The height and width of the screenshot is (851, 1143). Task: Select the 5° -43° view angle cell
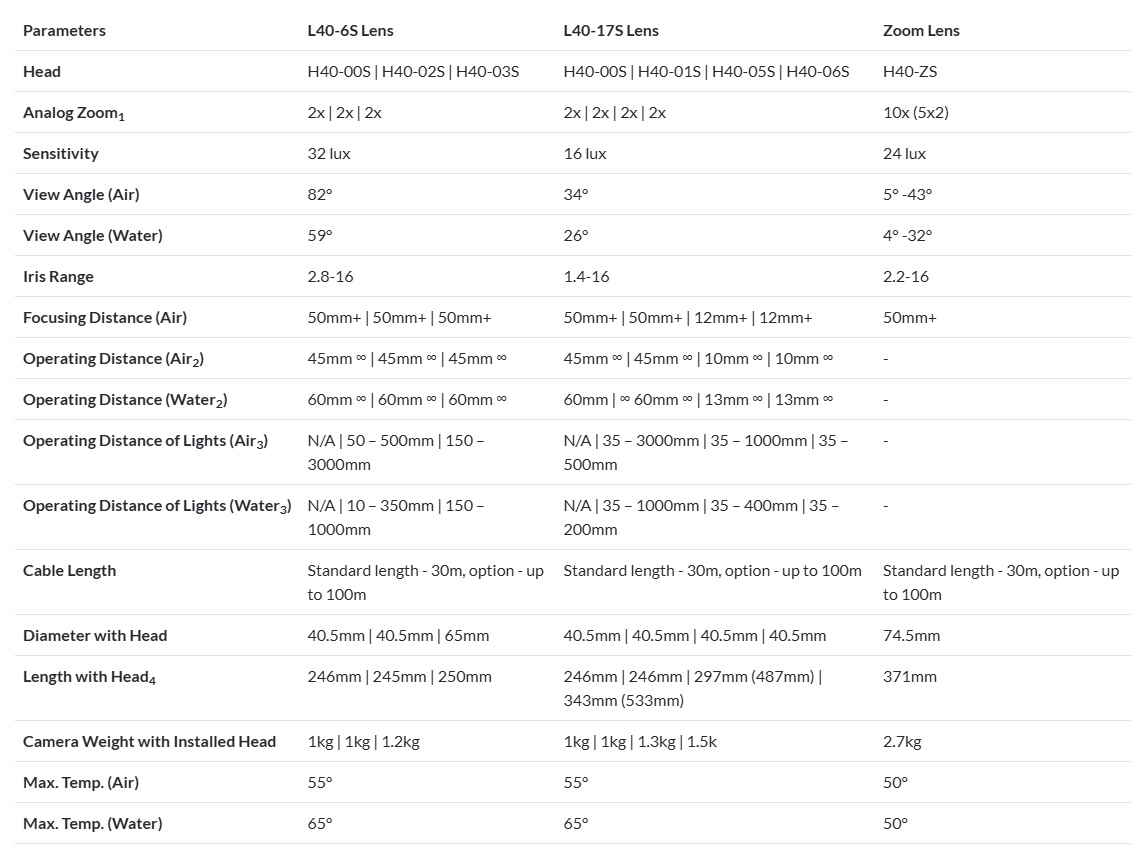(907, 195)
